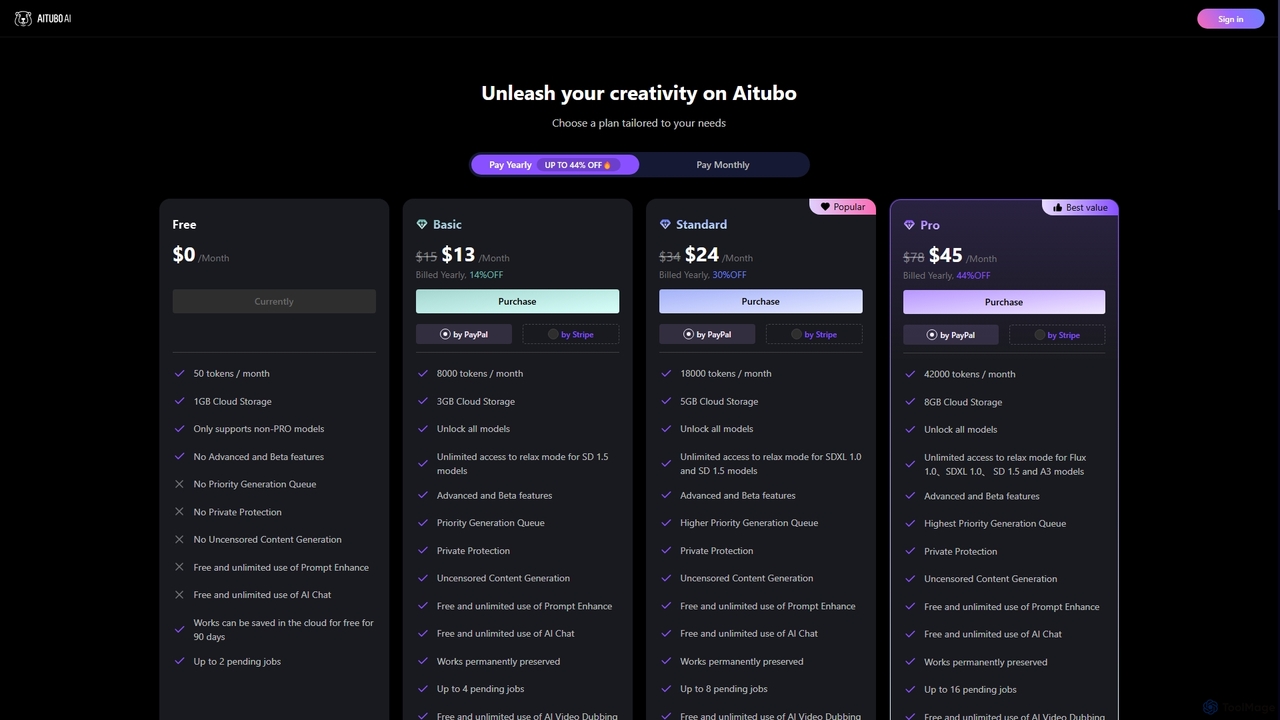Click checkmark beside 1GB Cloud Storage
1280x720 pixels.
[x=179, y=401]
